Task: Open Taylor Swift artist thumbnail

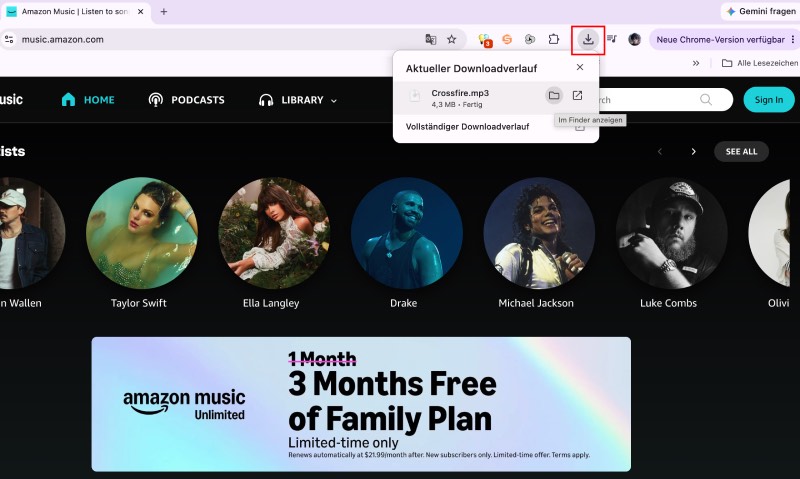Action: 142,233
